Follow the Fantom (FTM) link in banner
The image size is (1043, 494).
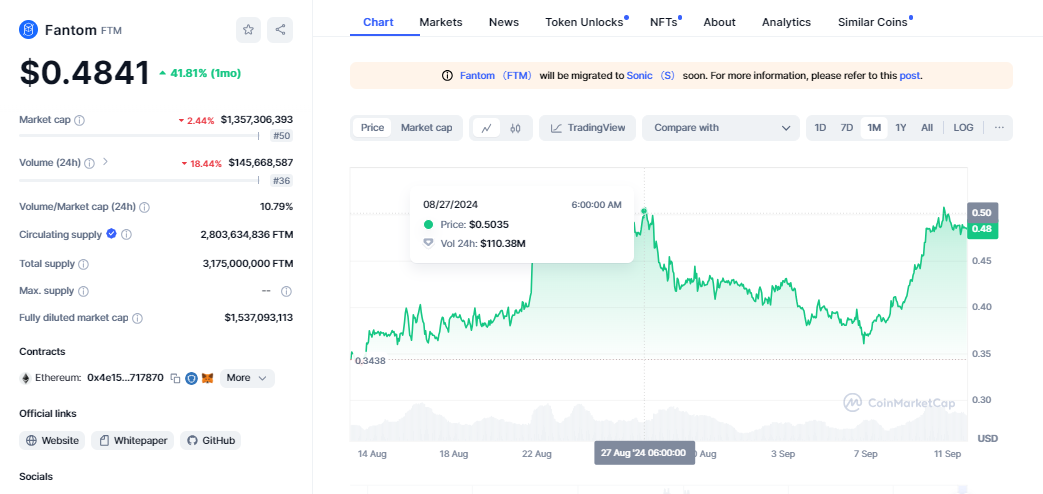pos(496,76)
